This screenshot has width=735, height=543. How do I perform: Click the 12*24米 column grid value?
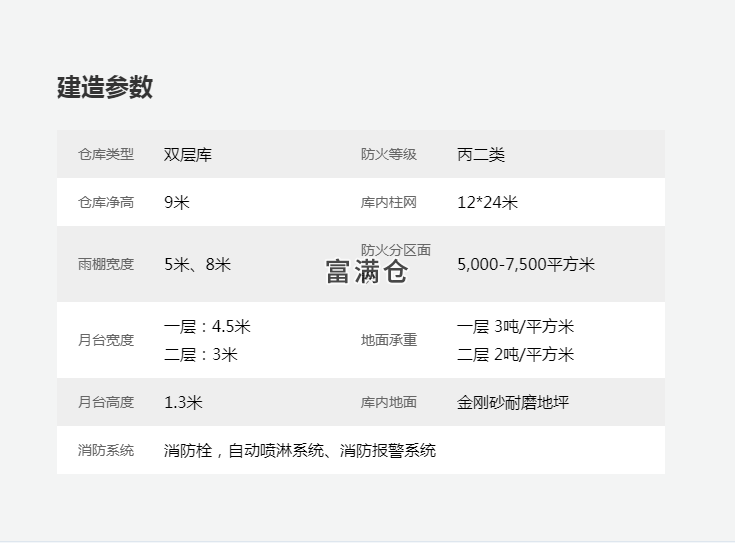coord(487,202)
